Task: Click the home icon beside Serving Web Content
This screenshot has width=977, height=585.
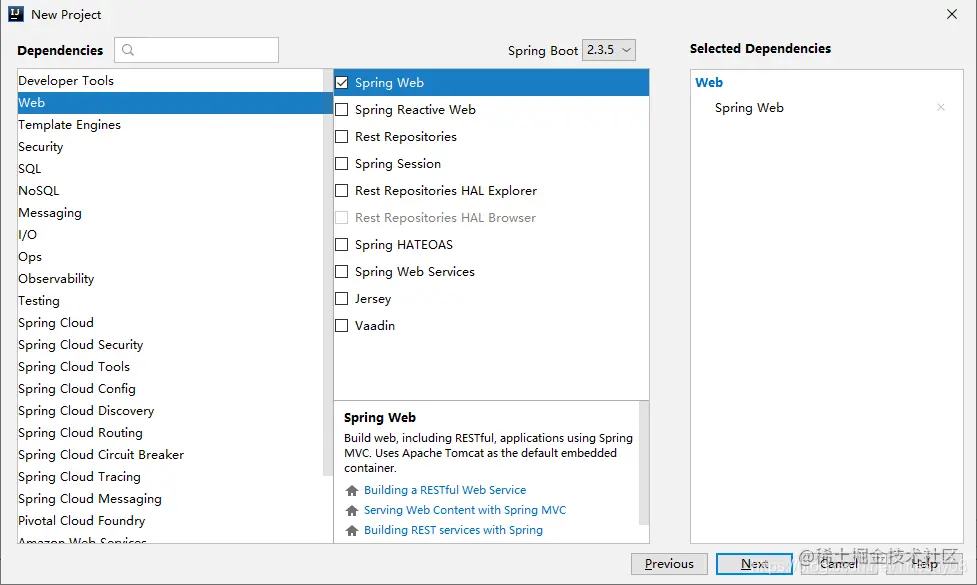Action: tap(351, 511)
